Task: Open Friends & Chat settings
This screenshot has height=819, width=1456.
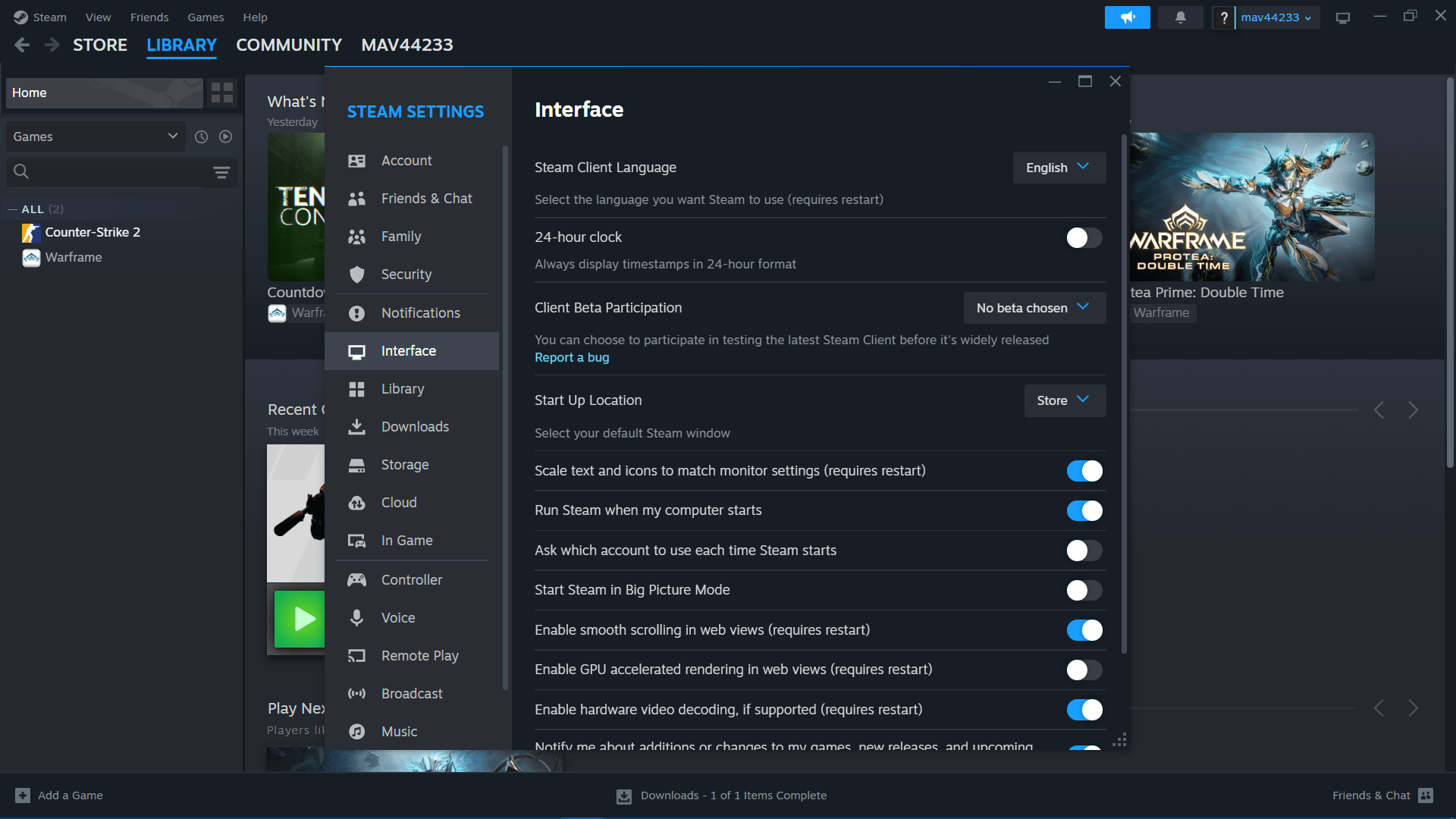Action: click(x=412, y=199)
